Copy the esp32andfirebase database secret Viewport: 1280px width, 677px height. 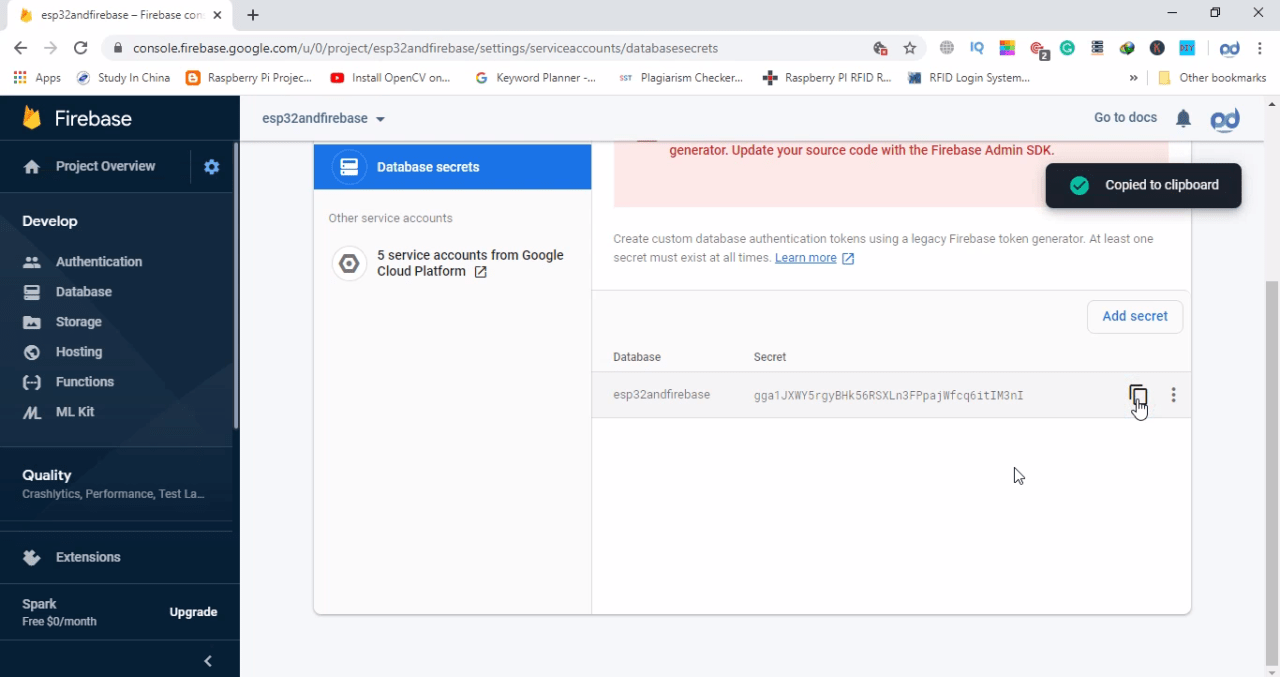point(1138,395)
